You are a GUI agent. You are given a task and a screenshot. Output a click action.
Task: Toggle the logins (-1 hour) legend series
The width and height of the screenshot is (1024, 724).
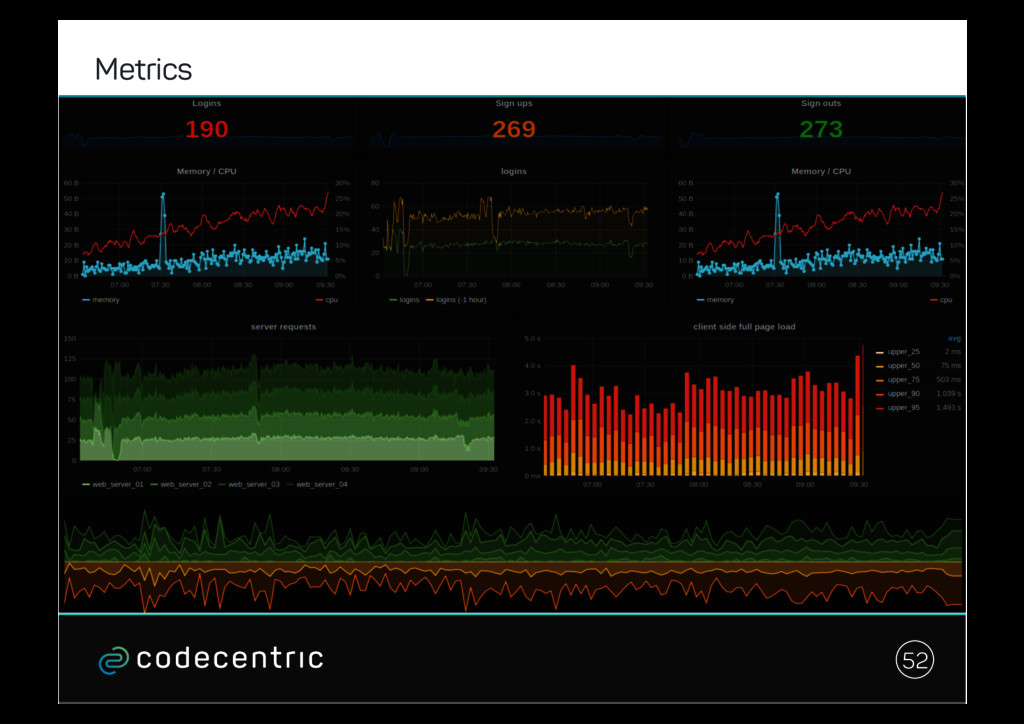tap(456, 300)
